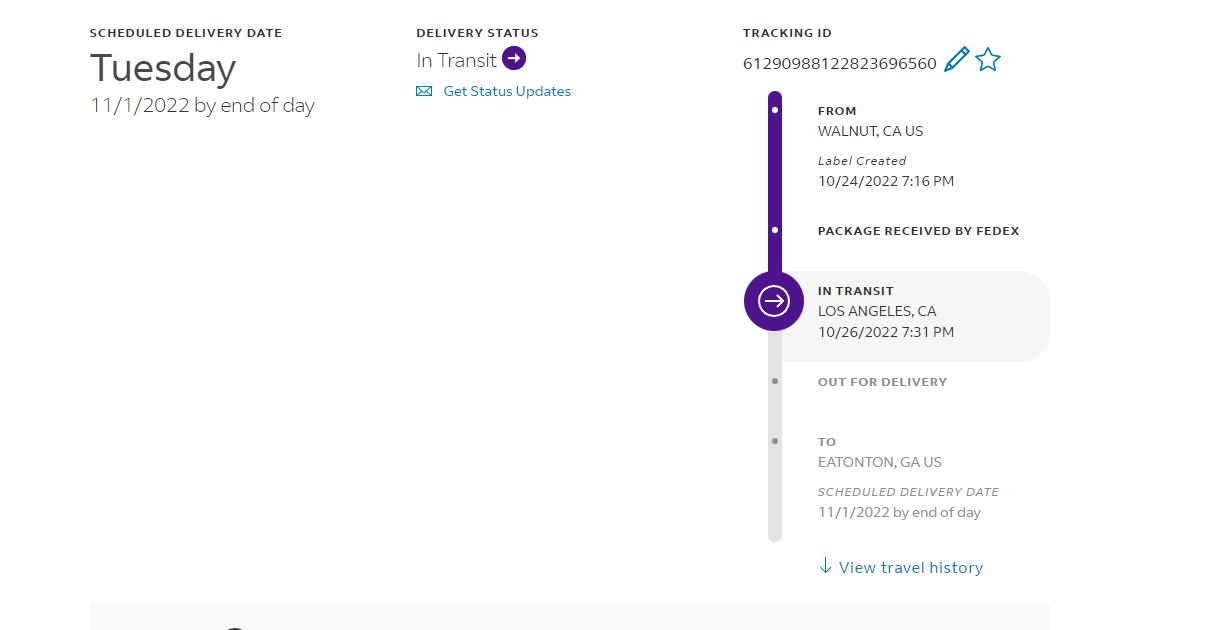Click the envelope icon for status updates
The width and height of the screenshot is (1212, 630).
[424, 91]
